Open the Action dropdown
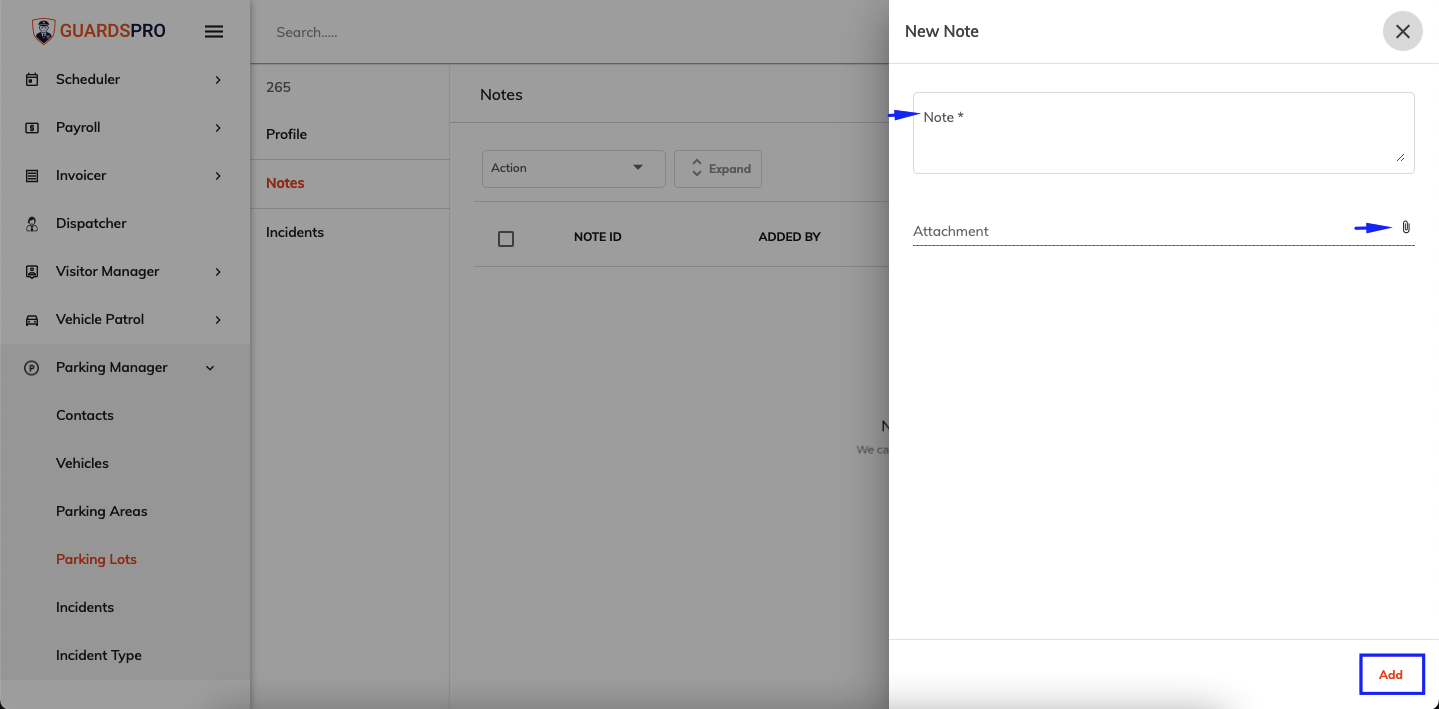This screenshot has height=709, width=1439. [x=574, y=168]
